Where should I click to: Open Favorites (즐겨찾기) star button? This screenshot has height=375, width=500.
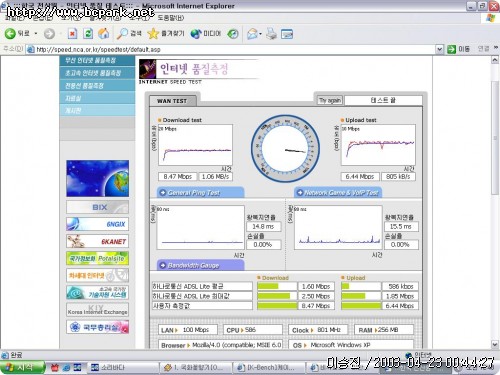click(x=166, y=33)
